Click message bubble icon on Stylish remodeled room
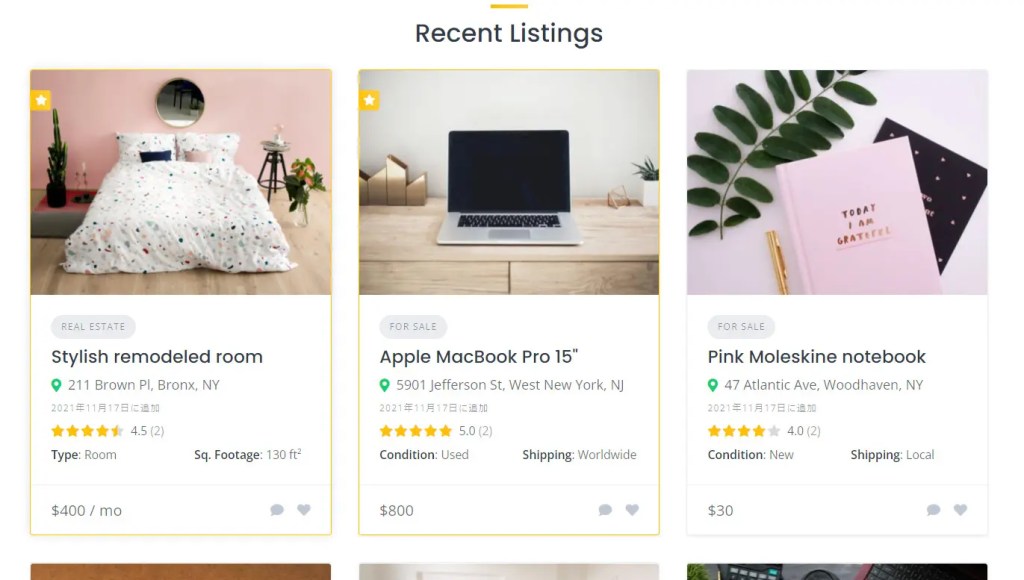 click(277, 509)
